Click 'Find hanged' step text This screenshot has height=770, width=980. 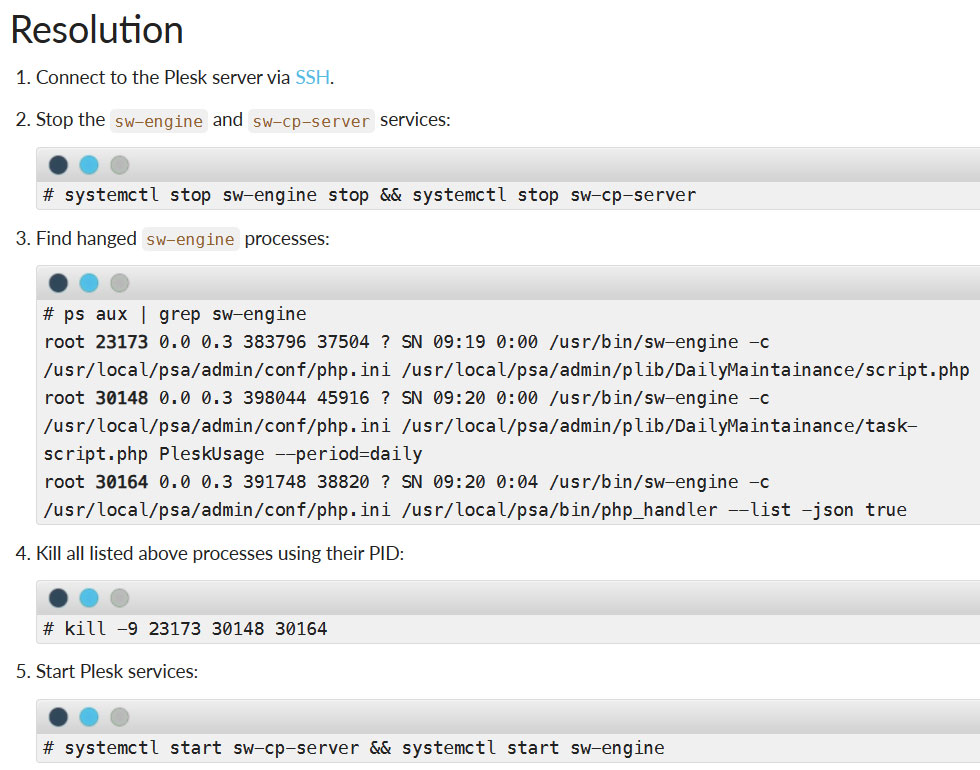pyautogui.click(x=86, y=239)
